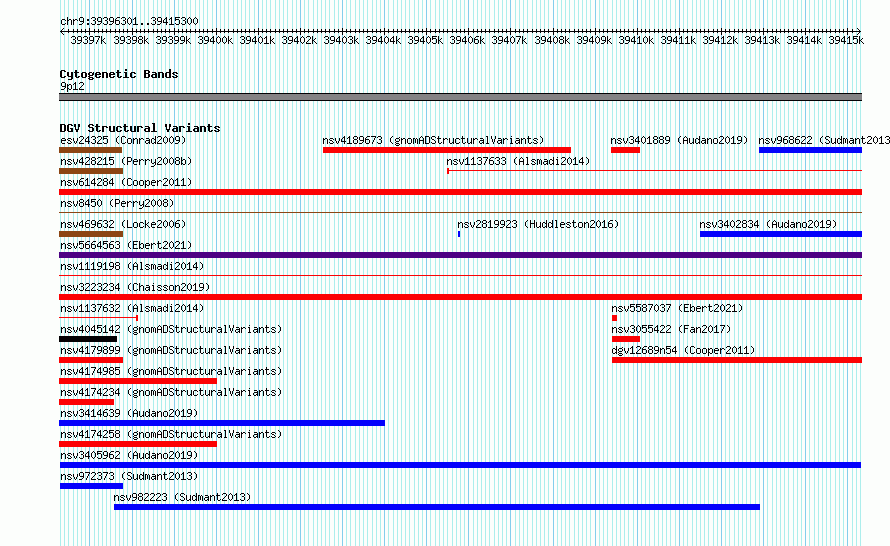Open nsv3405962 (Audano2019) label
This screenshot has height=546, width=890.
coord(129,455)
